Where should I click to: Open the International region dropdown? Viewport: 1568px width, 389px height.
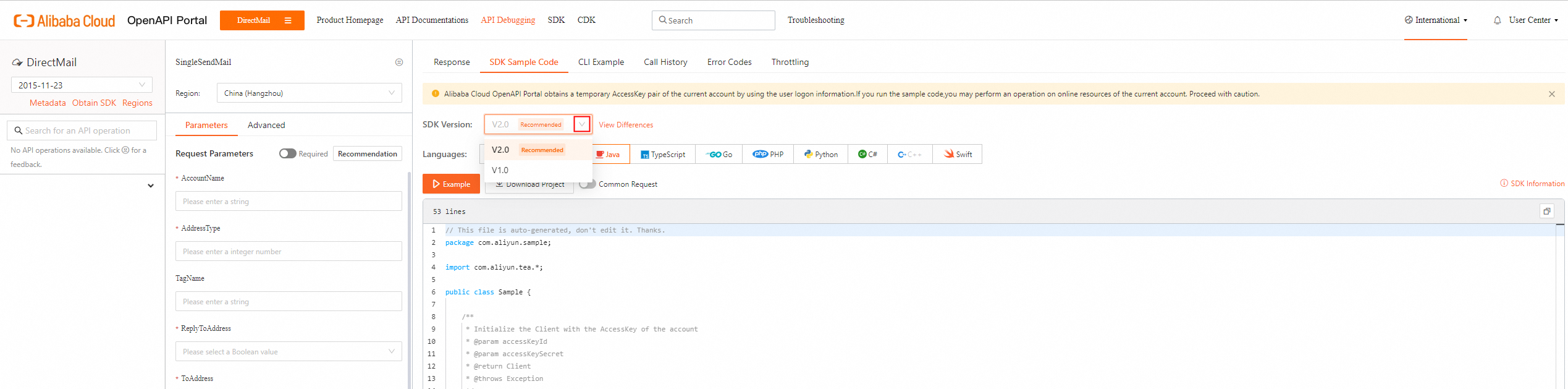coord(1436,20)
